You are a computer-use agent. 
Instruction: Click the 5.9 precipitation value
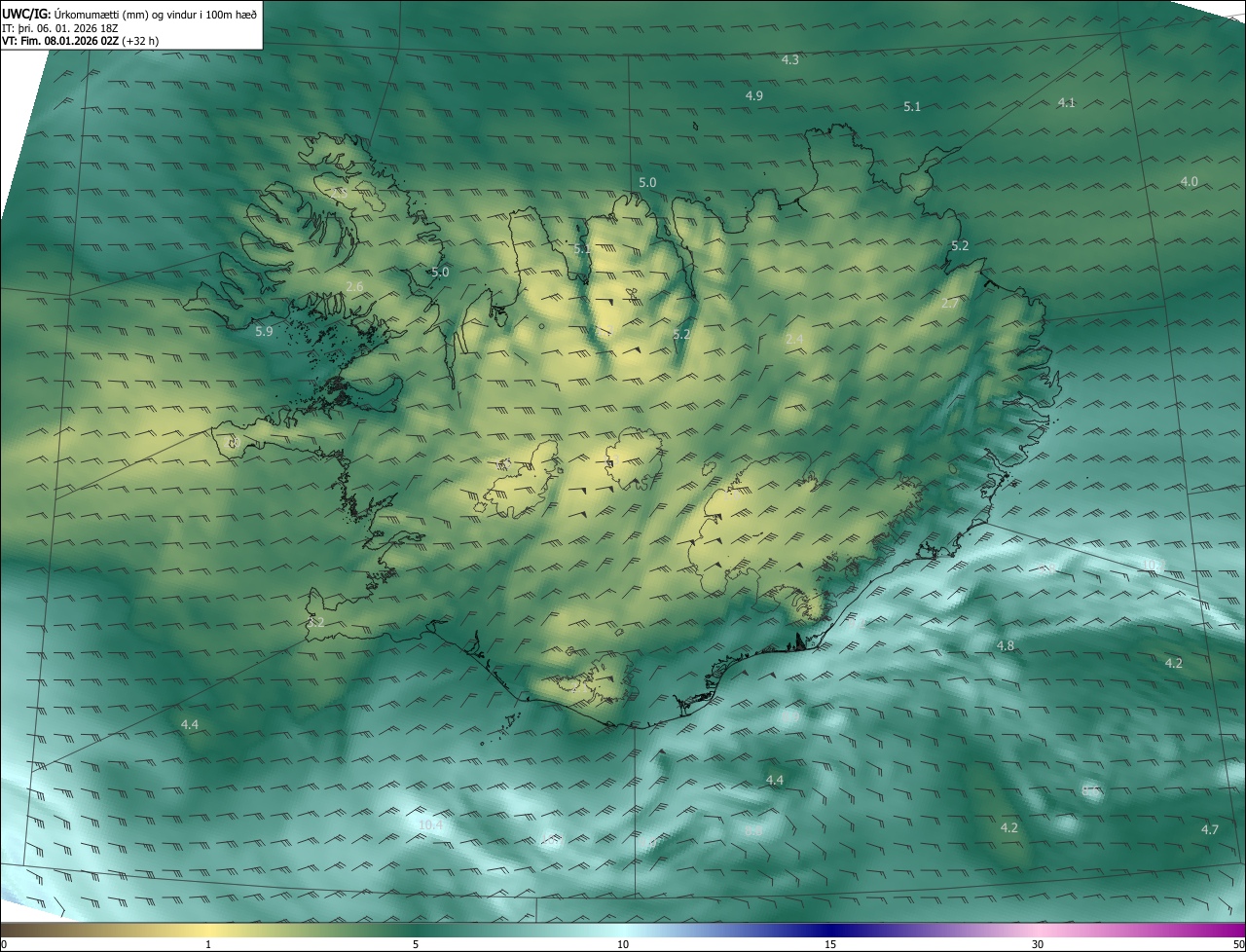264,332
